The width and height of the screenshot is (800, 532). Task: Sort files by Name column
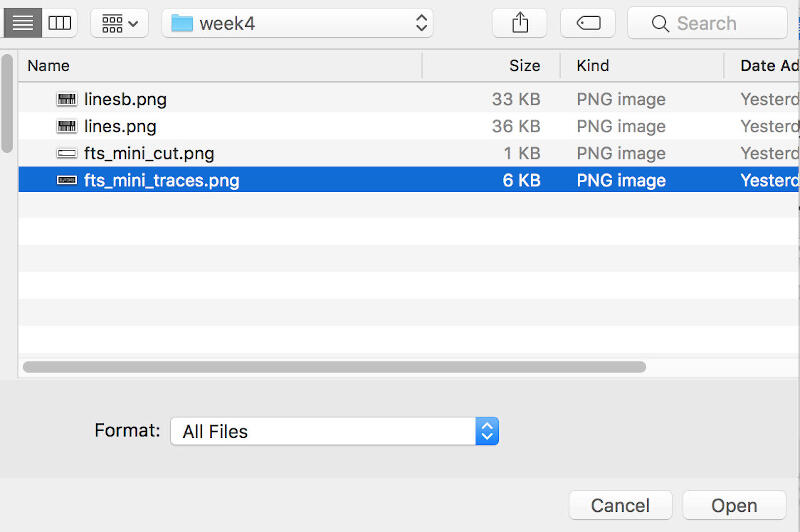click(48, 66)
